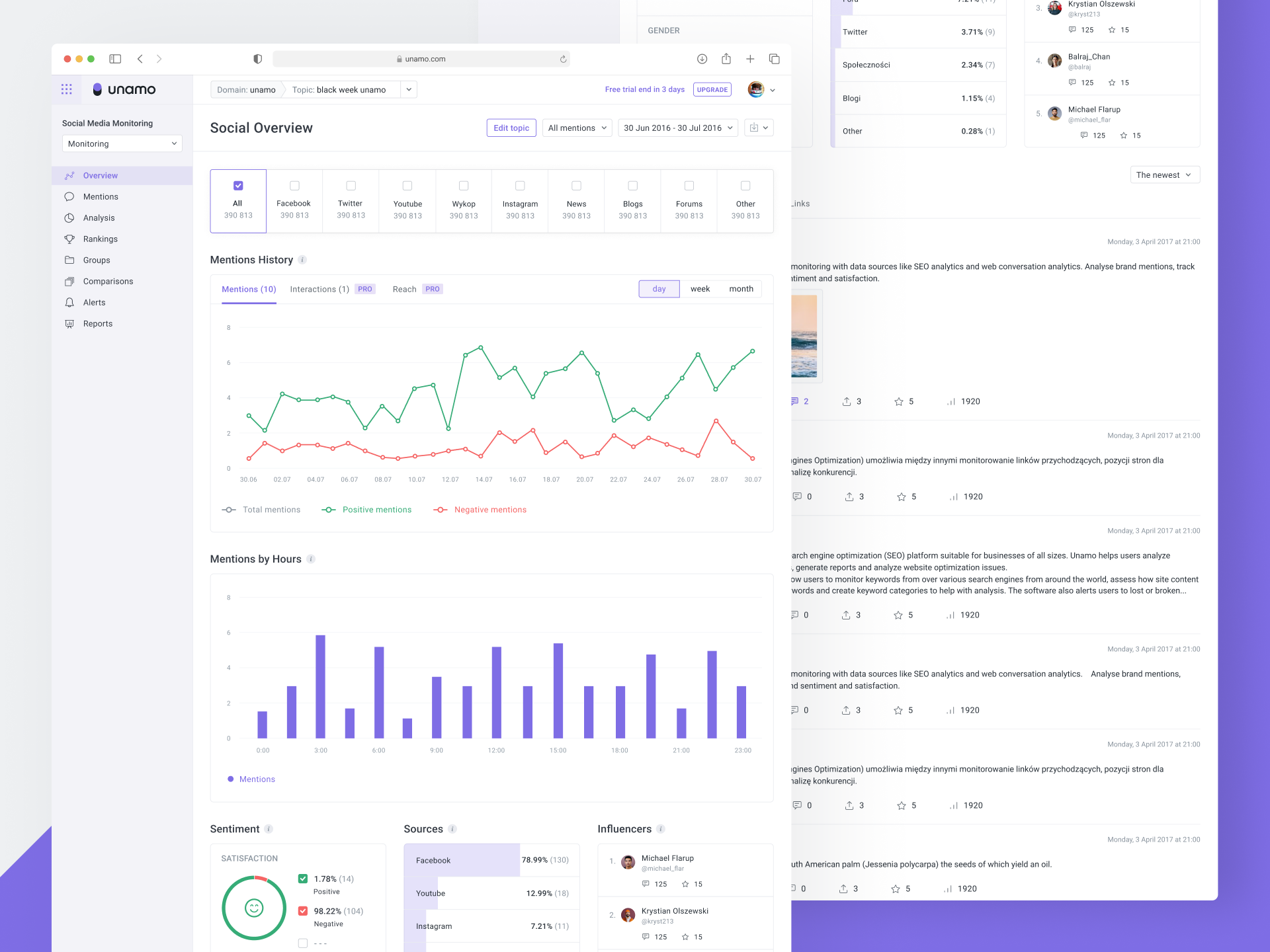Switch to the Interactions tab
This screenshot has width=1270, height=952.
pos(319,289)
